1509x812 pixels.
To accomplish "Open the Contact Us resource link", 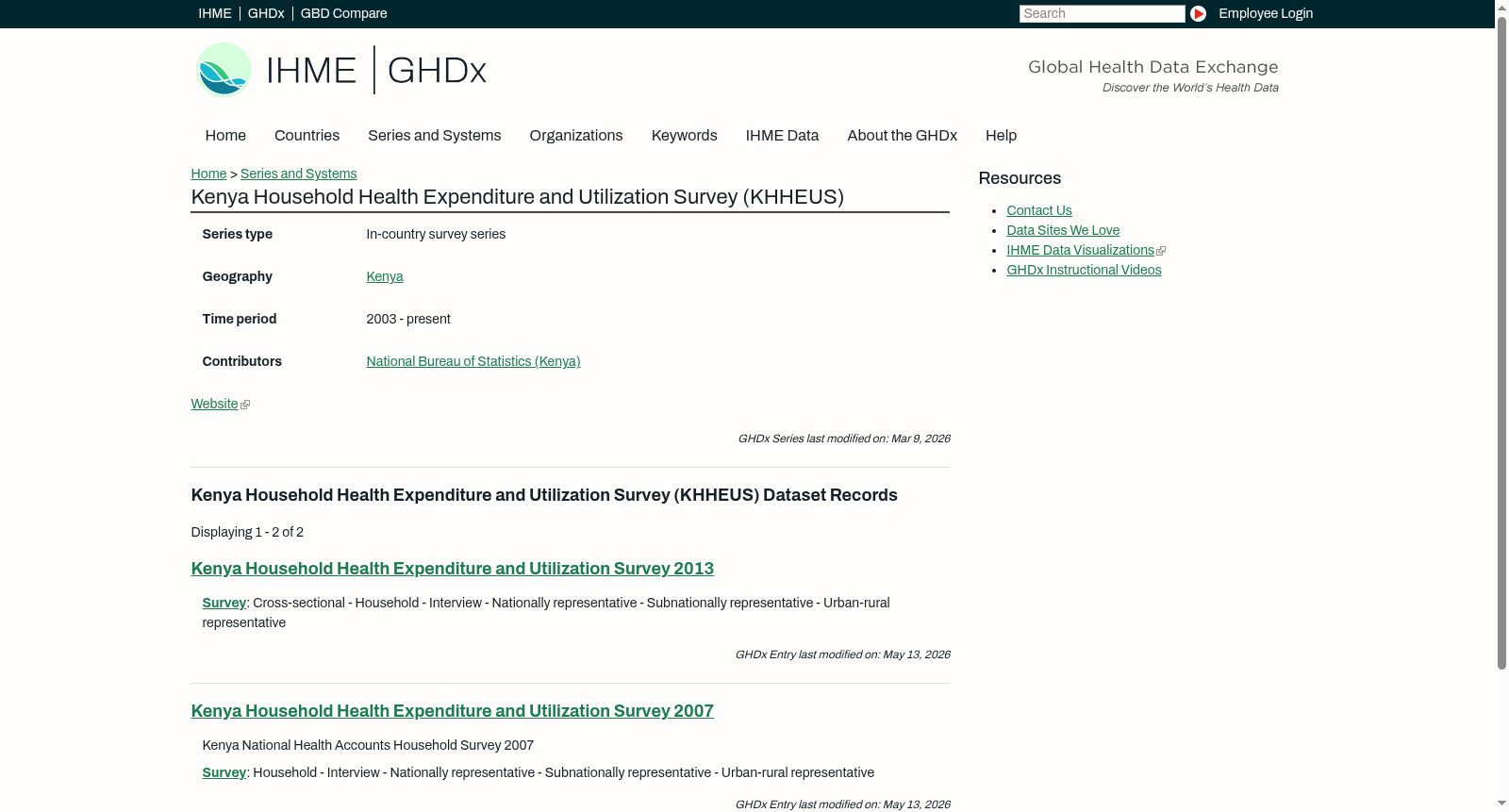I will (x=1039, y=210).
